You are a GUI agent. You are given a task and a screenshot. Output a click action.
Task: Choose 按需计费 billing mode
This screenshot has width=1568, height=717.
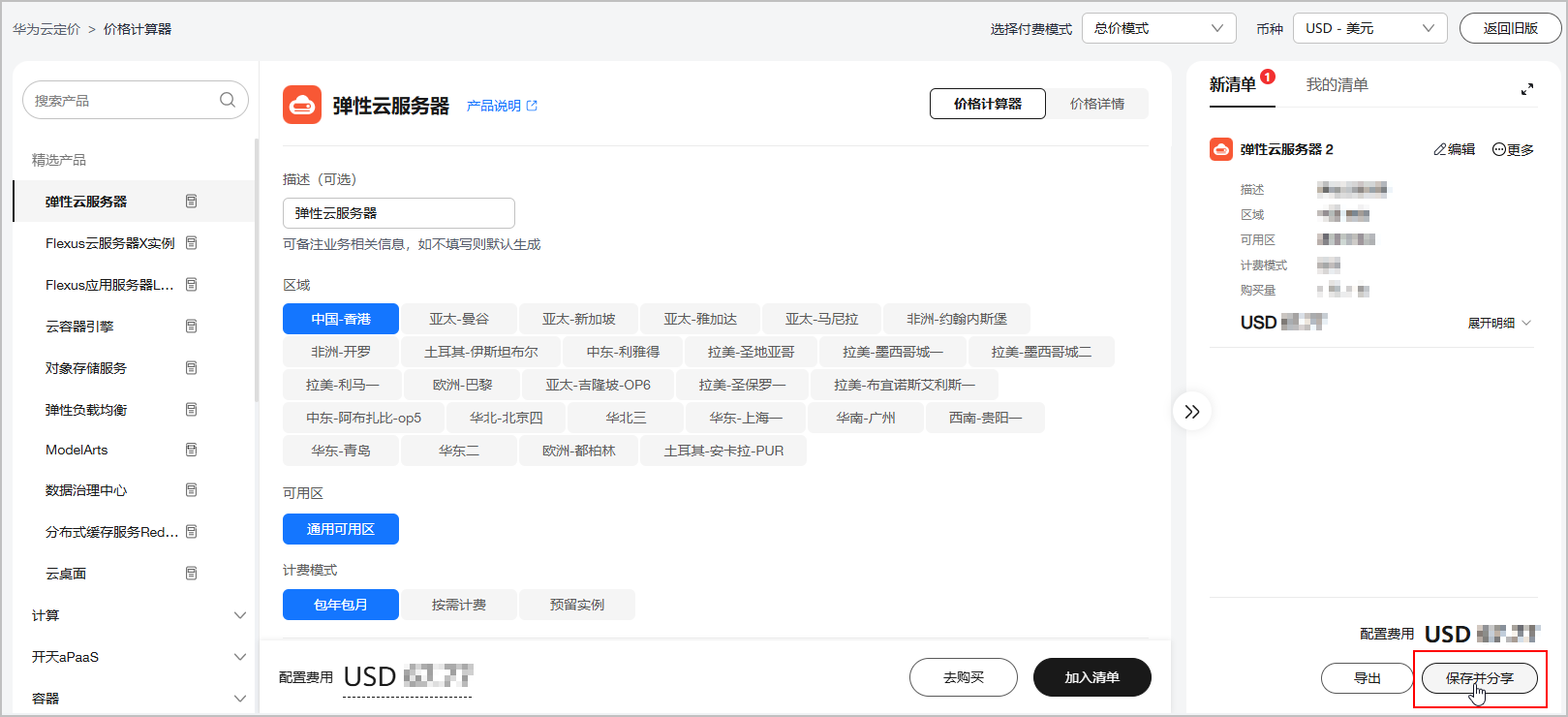click(x=459, y=605)
